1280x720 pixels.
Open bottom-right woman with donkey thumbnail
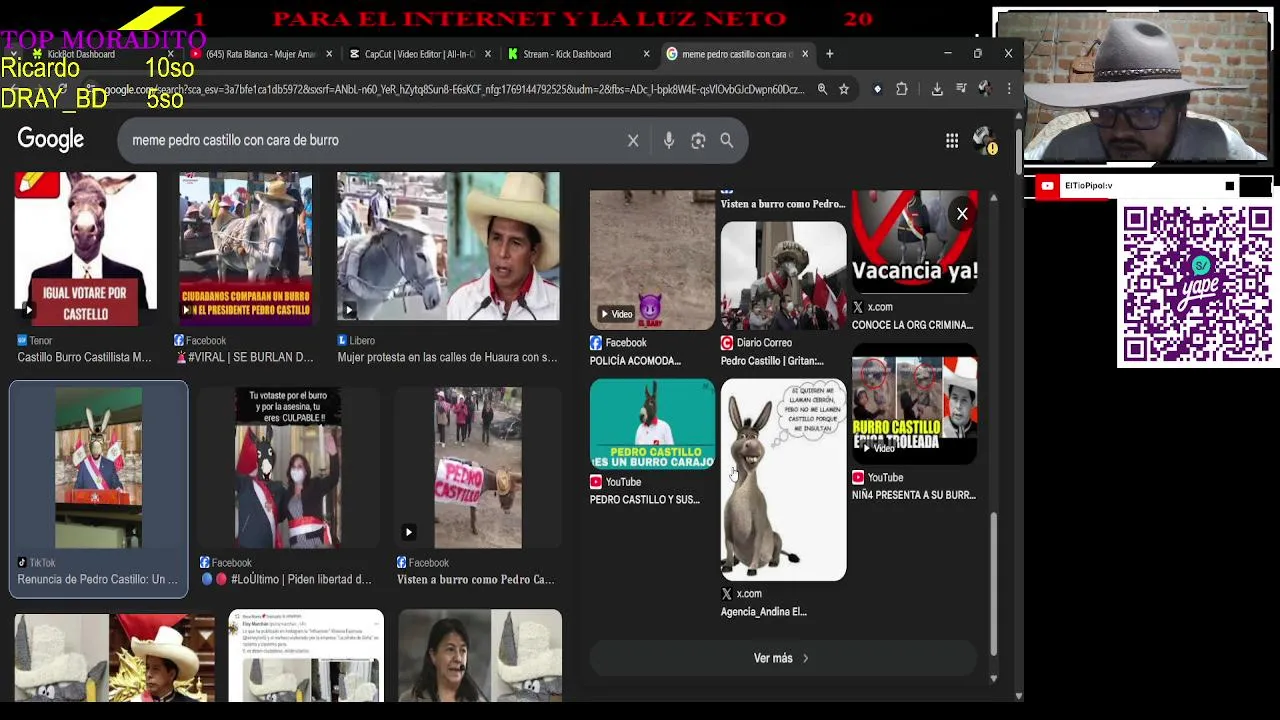[x=480, y=656]
